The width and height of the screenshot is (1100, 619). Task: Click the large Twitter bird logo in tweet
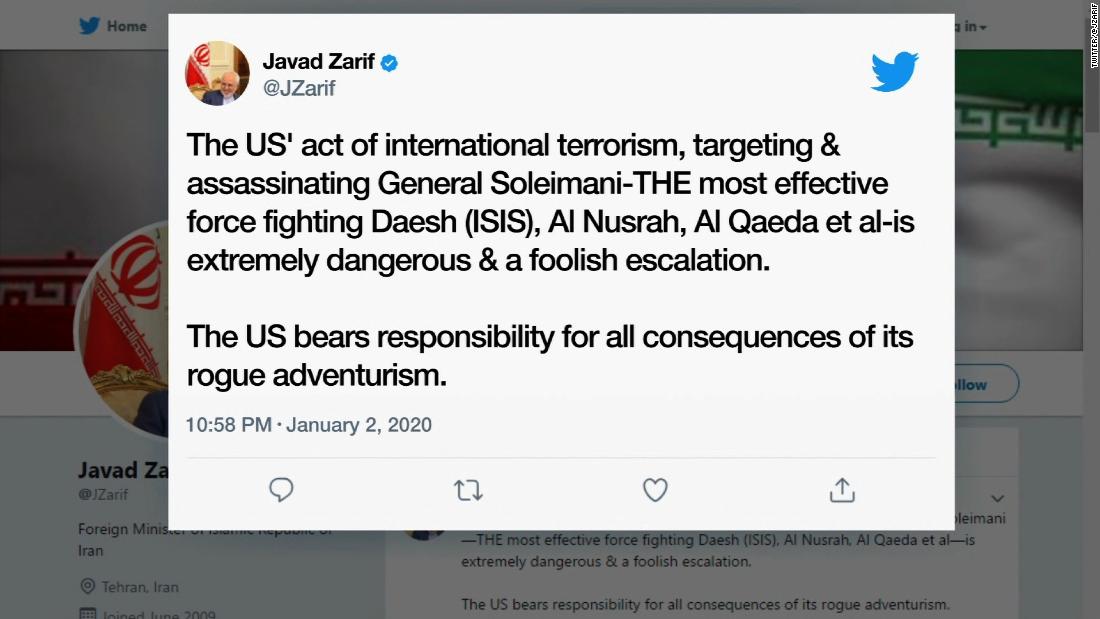click(894, 72)
